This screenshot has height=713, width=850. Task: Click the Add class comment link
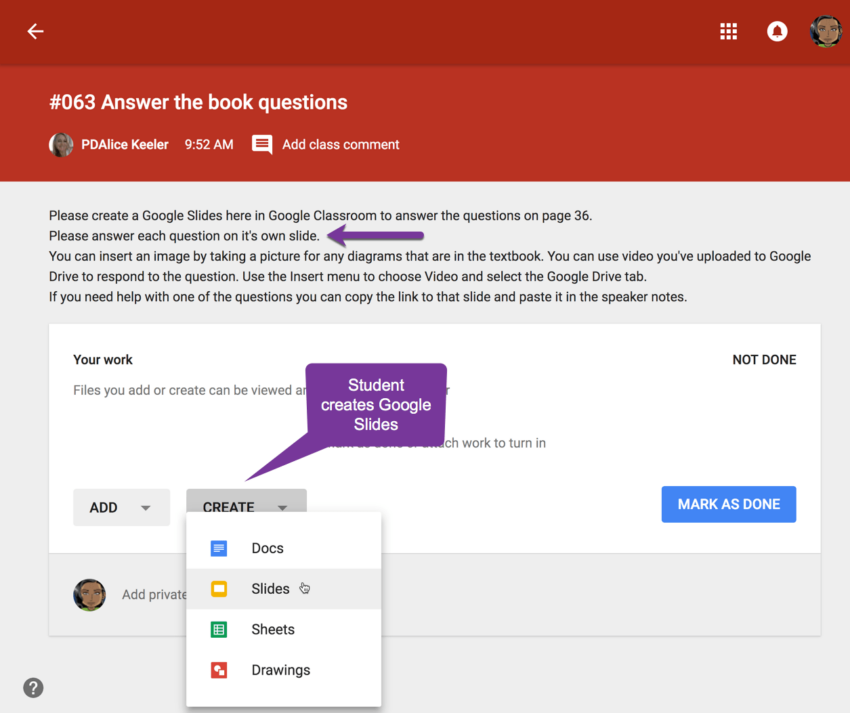(x=340, y=145)
